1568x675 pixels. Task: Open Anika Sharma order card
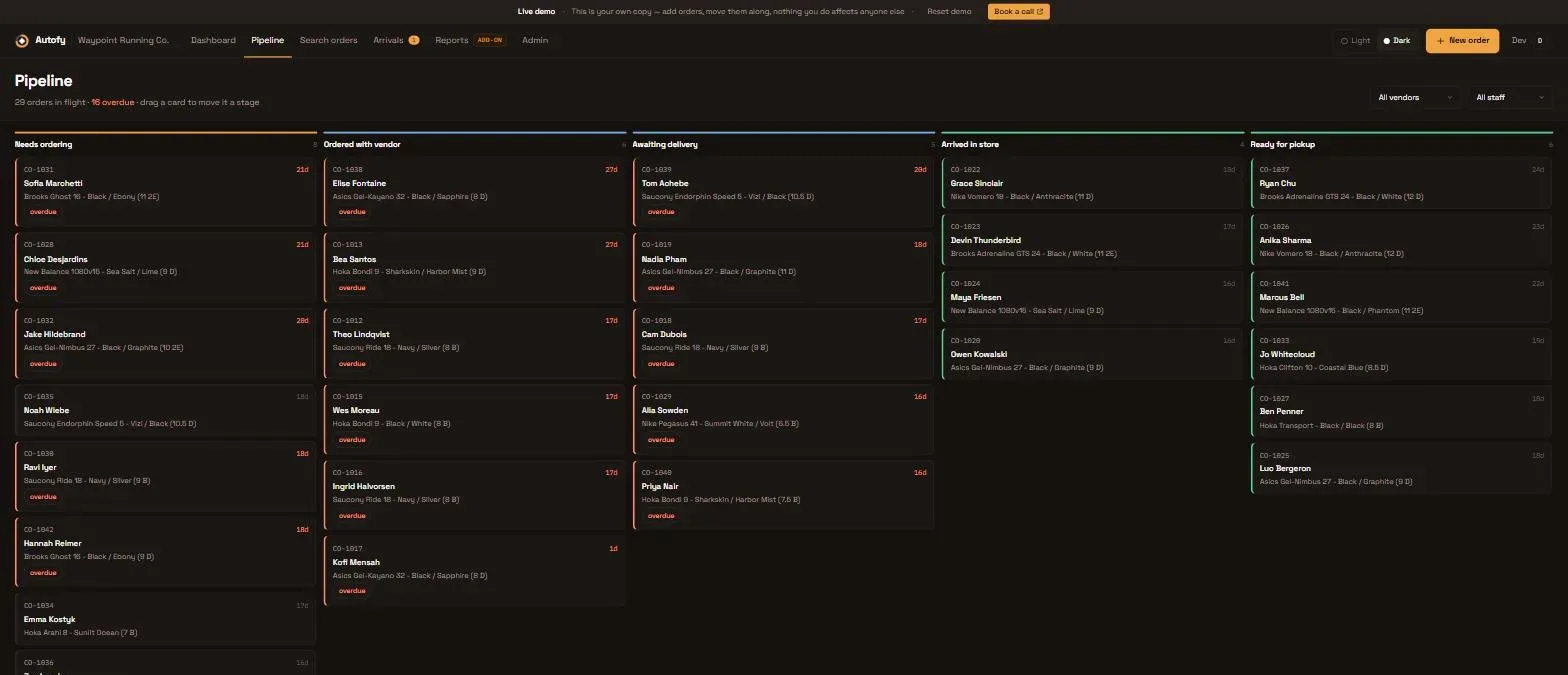pyautogui.click(x=1402, y=239)
